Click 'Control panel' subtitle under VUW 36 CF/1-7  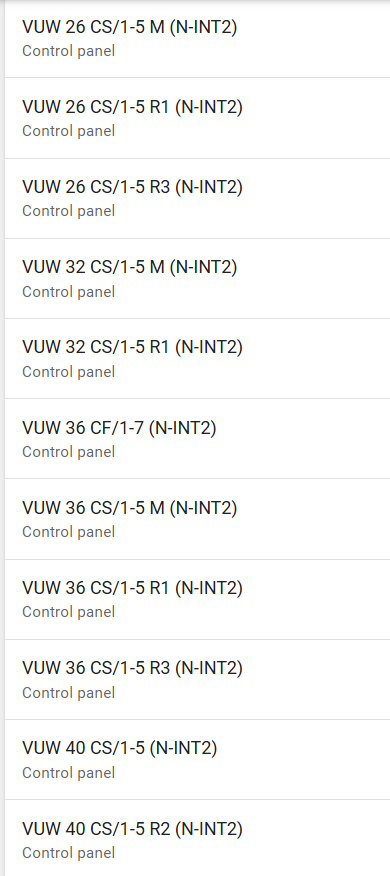(68, 451)
